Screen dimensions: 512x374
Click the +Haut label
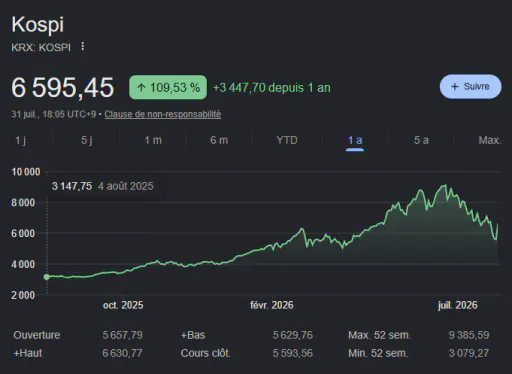(x=28, y=353)
